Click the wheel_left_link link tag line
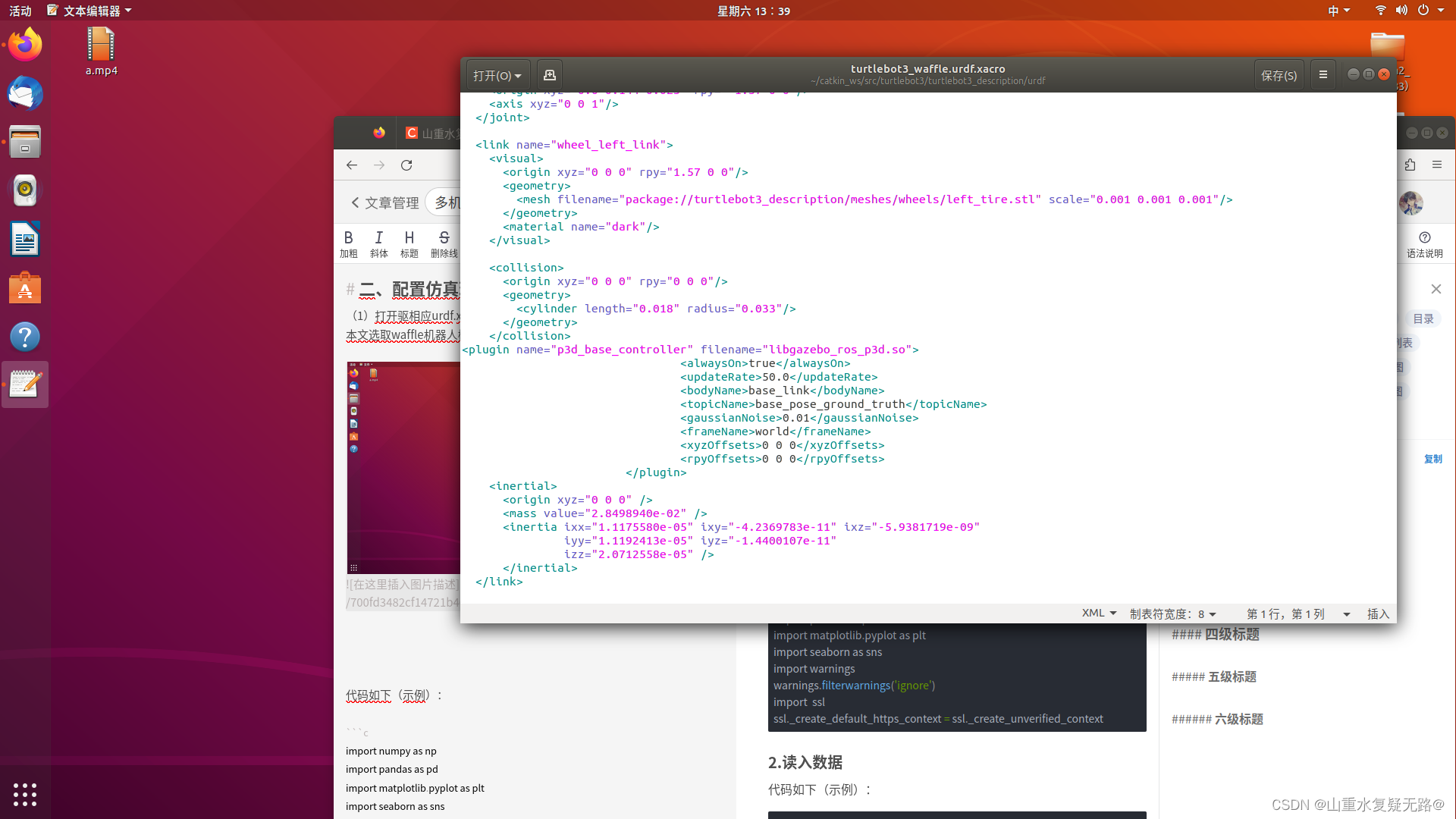Screen dimensions: 1456x819 coord(574,145)
